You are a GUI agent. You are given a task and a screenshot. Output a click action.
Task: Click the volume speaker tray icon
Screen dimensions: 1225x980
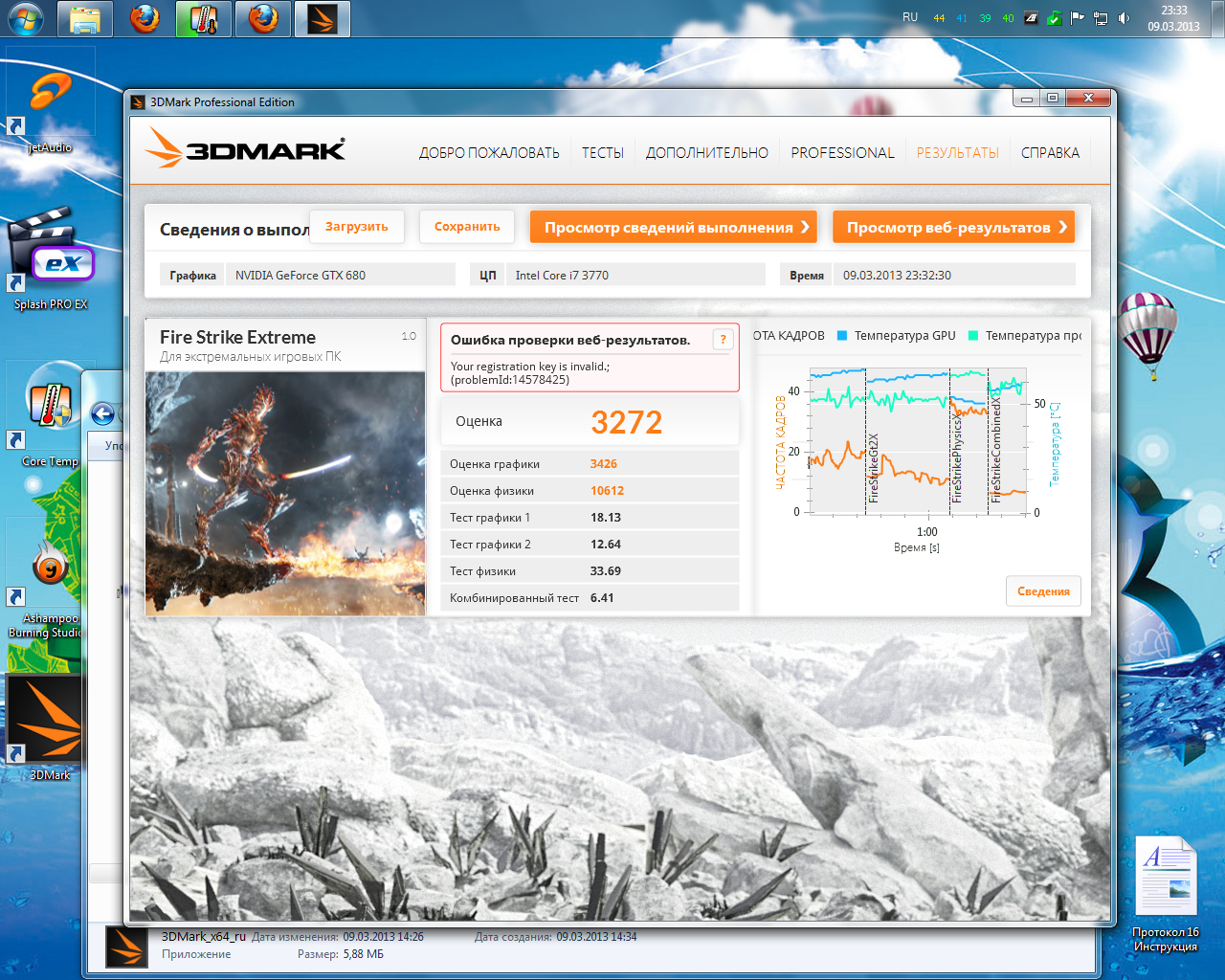(x=1124, y=18)
